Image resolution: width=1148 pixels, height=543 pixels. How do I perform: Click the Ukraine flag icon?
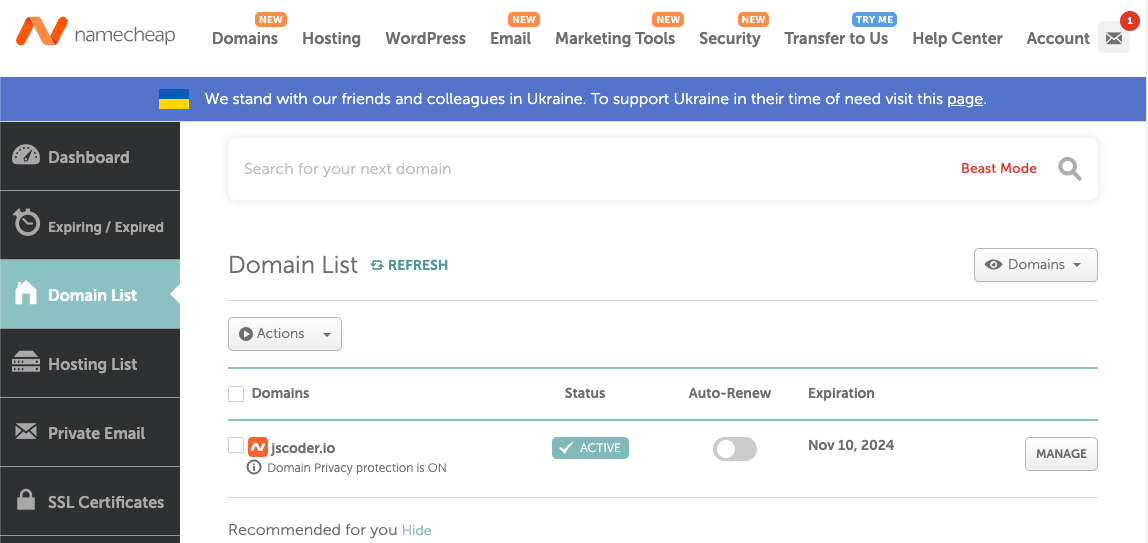[174, 99]
